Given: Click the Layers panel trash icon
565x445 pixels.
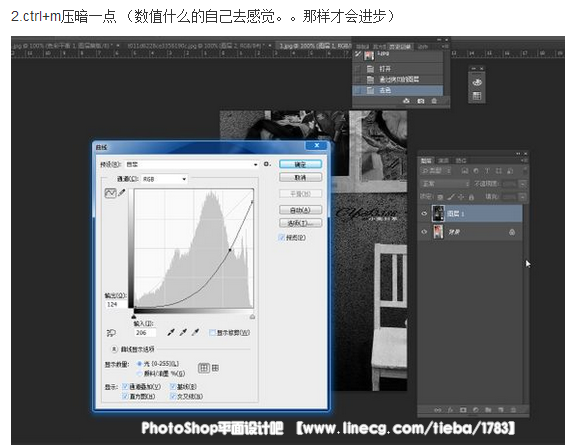Looking at the screenshot, I should (x=513, y=410).
